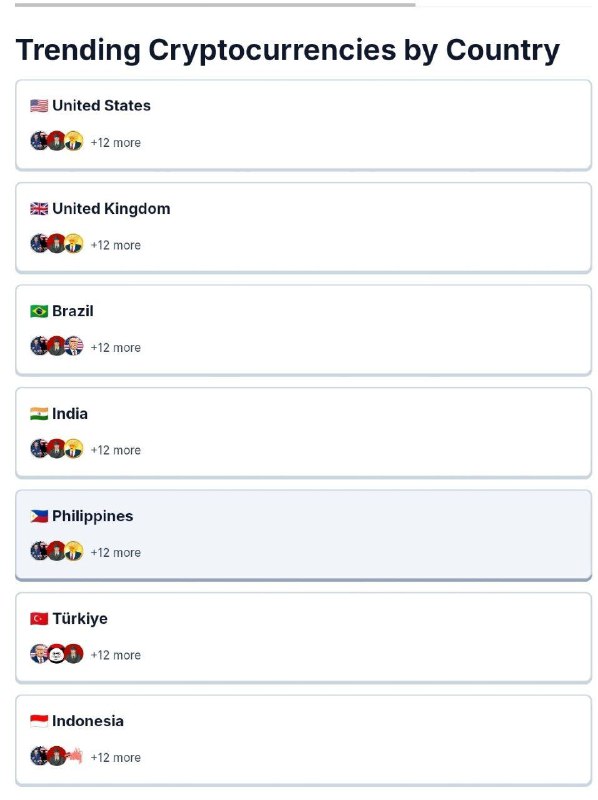
Task: Click the Indonesia flag icon
Action: click(39, 721)
